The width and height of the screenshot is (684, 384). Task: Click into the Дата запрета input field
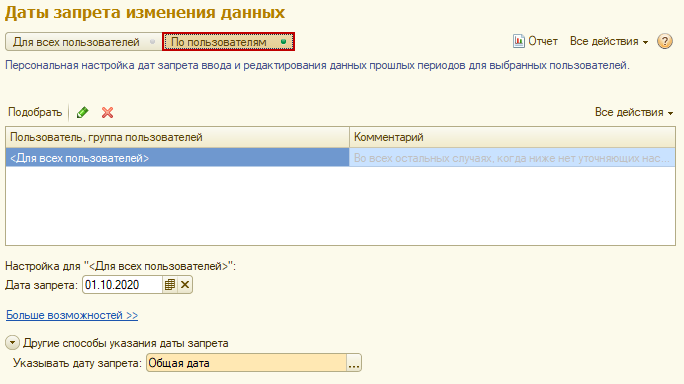coord(123,285)
